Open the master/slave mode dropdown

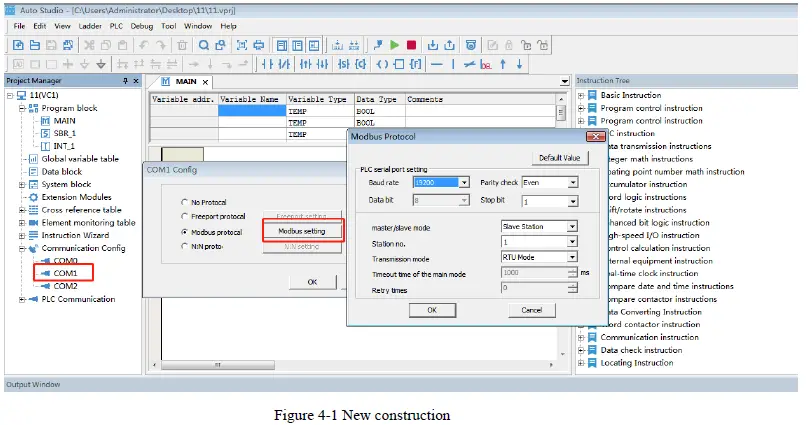pos(572,227)
